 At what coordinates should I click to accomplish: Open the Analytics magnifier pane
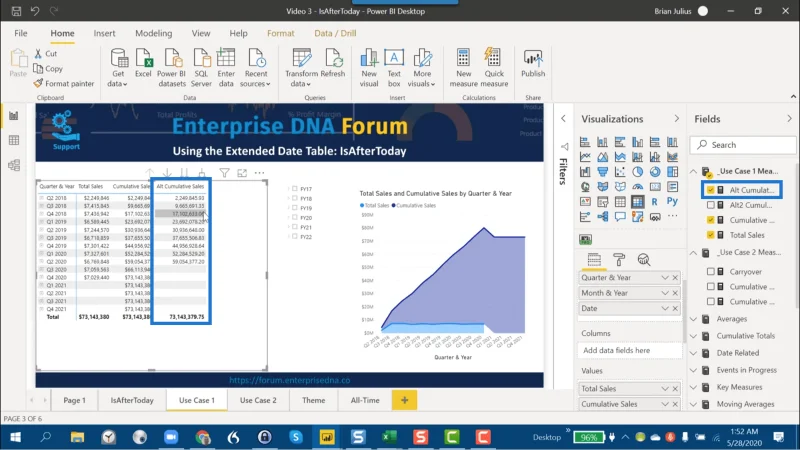pyautogui.click(x=644, y=260)
